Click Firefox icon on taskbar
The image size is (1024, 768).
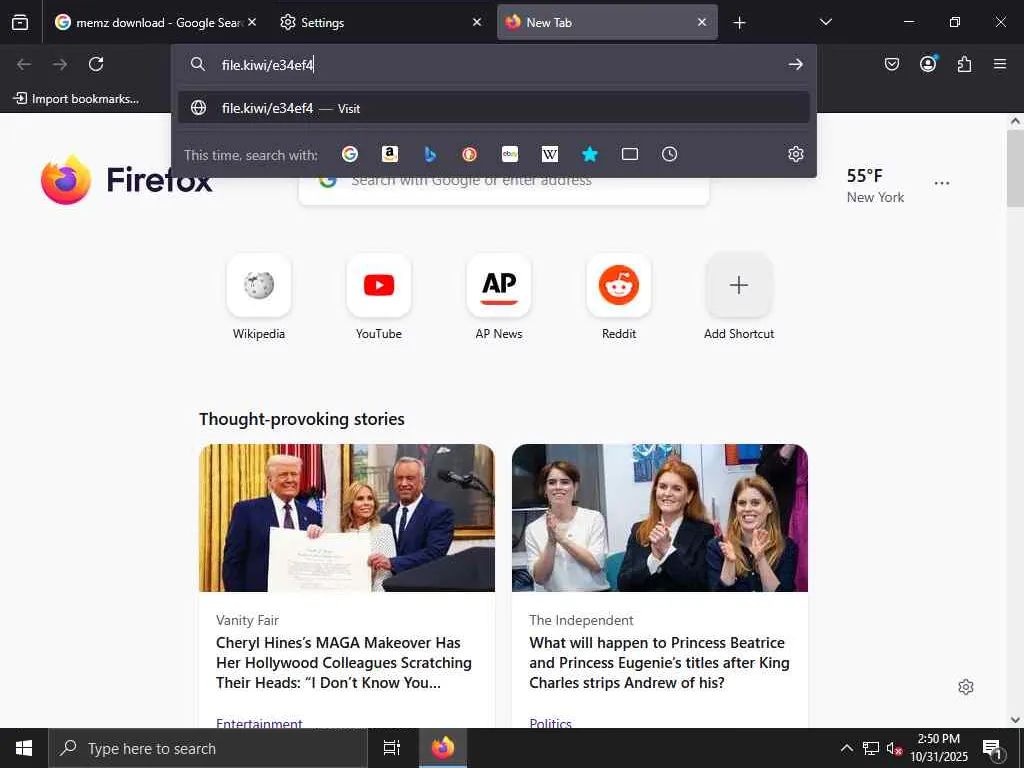[443, 748]
